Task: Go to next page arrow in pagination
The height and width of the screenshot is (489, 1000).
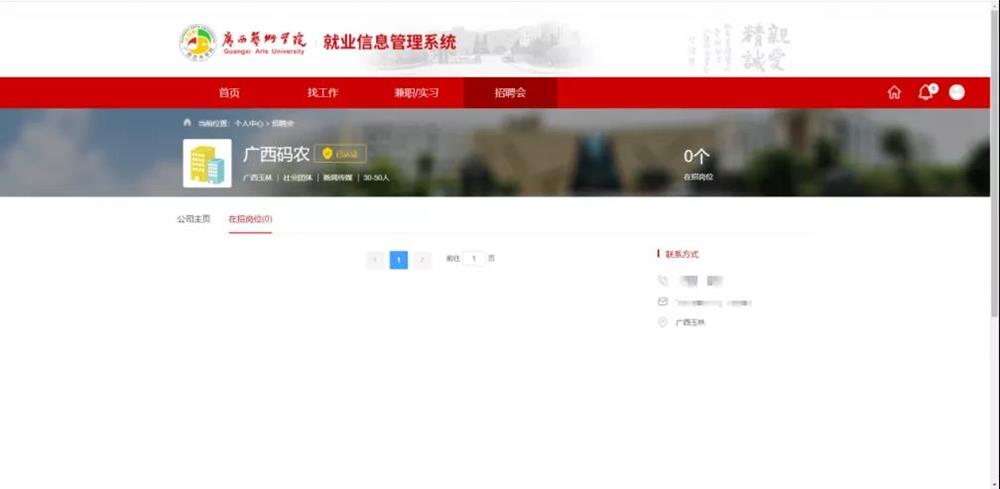Action: (x=423, y=260)
